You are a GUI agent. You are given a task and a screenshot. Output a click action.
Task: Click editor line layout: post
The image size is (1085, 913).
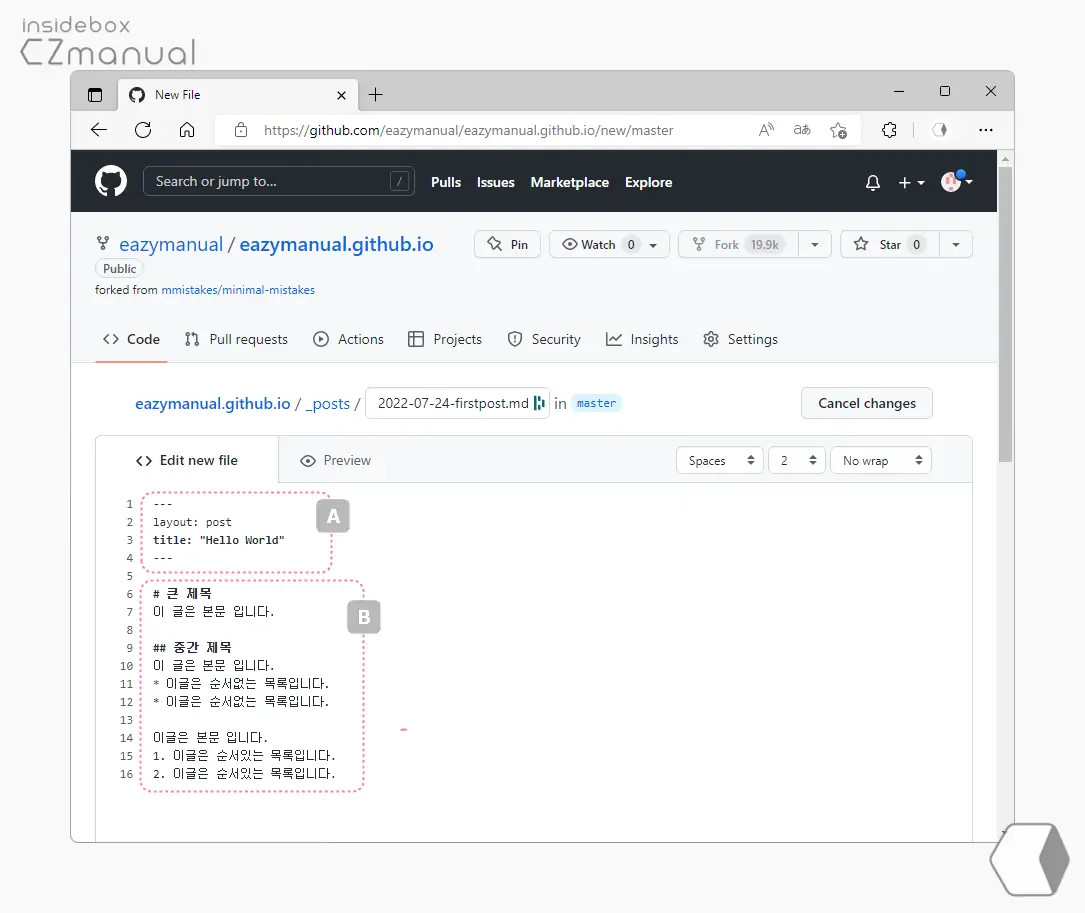[192, 523]
